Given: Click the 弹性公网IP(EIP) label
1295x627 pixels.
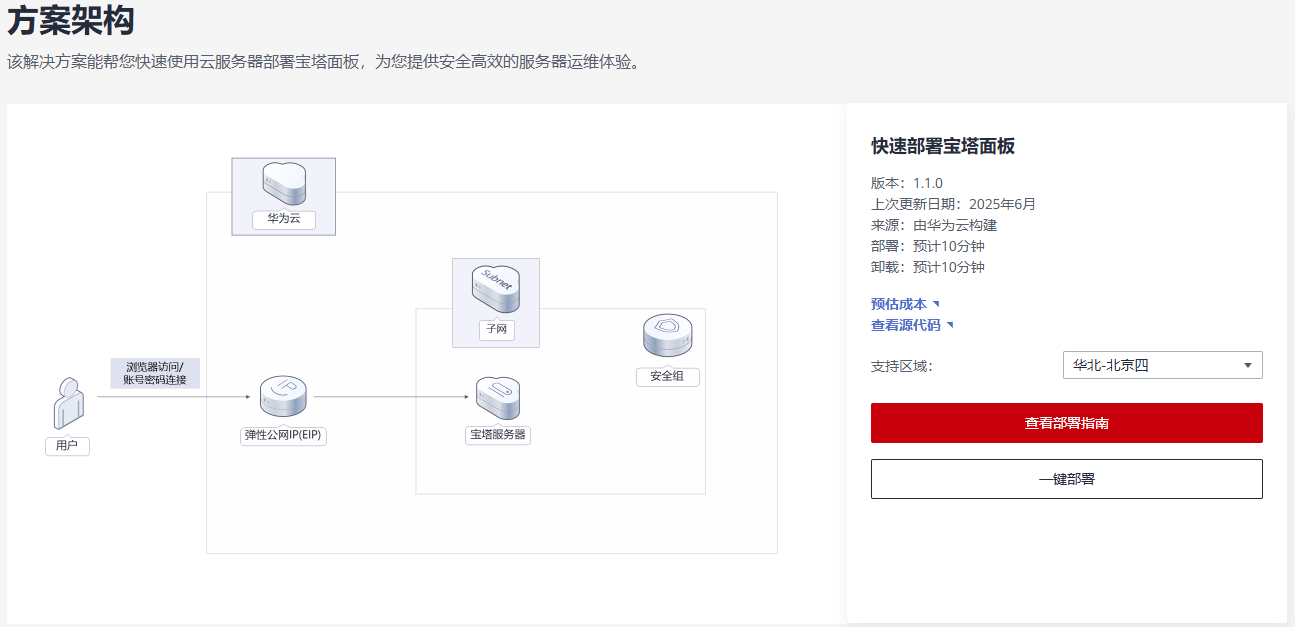Looking at the screenshot, I should (x=285, y=436).
